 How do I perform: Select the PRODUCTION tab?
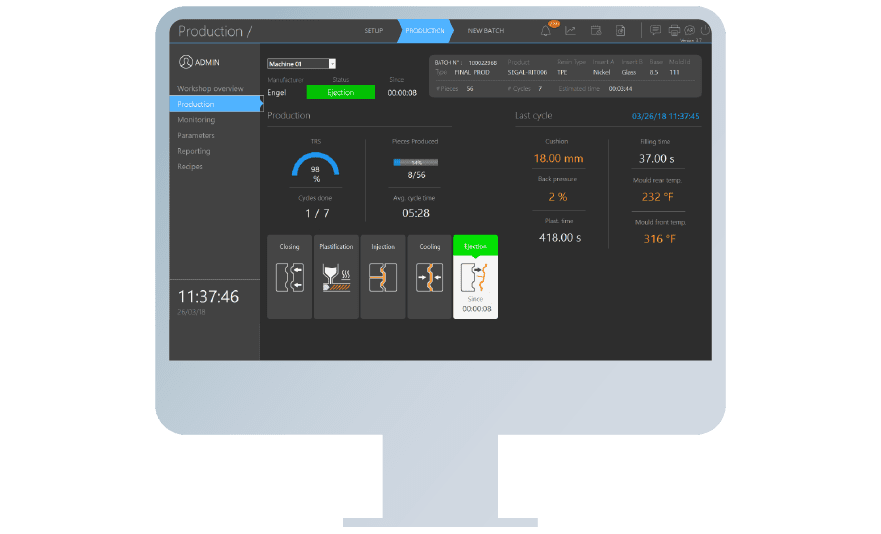click(x=425, y=31)
